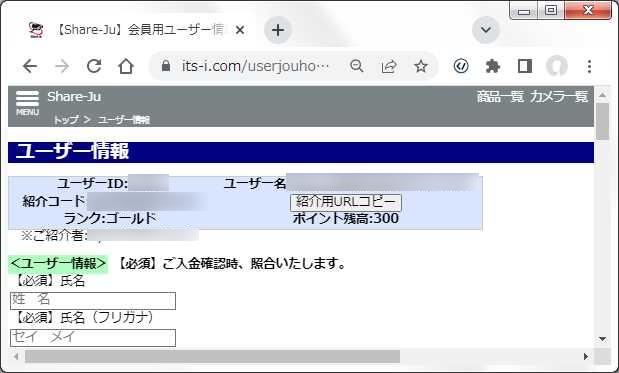Go back with the browser back arrow
619x373 pixels.
click(x=30, y=66)
